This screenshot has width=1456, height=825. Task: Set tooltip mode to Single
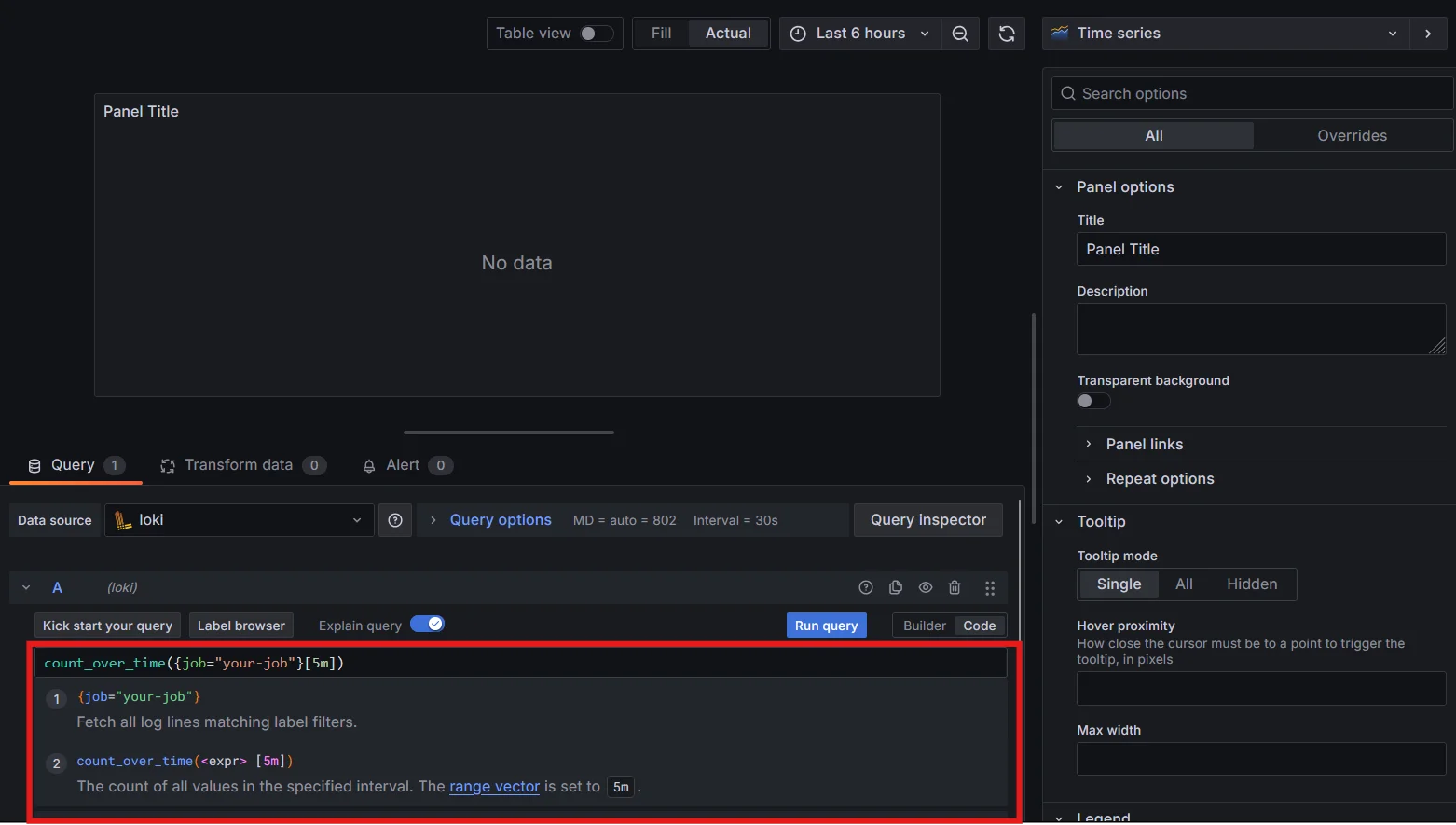pyautogui.click(x=1119, y=584)
